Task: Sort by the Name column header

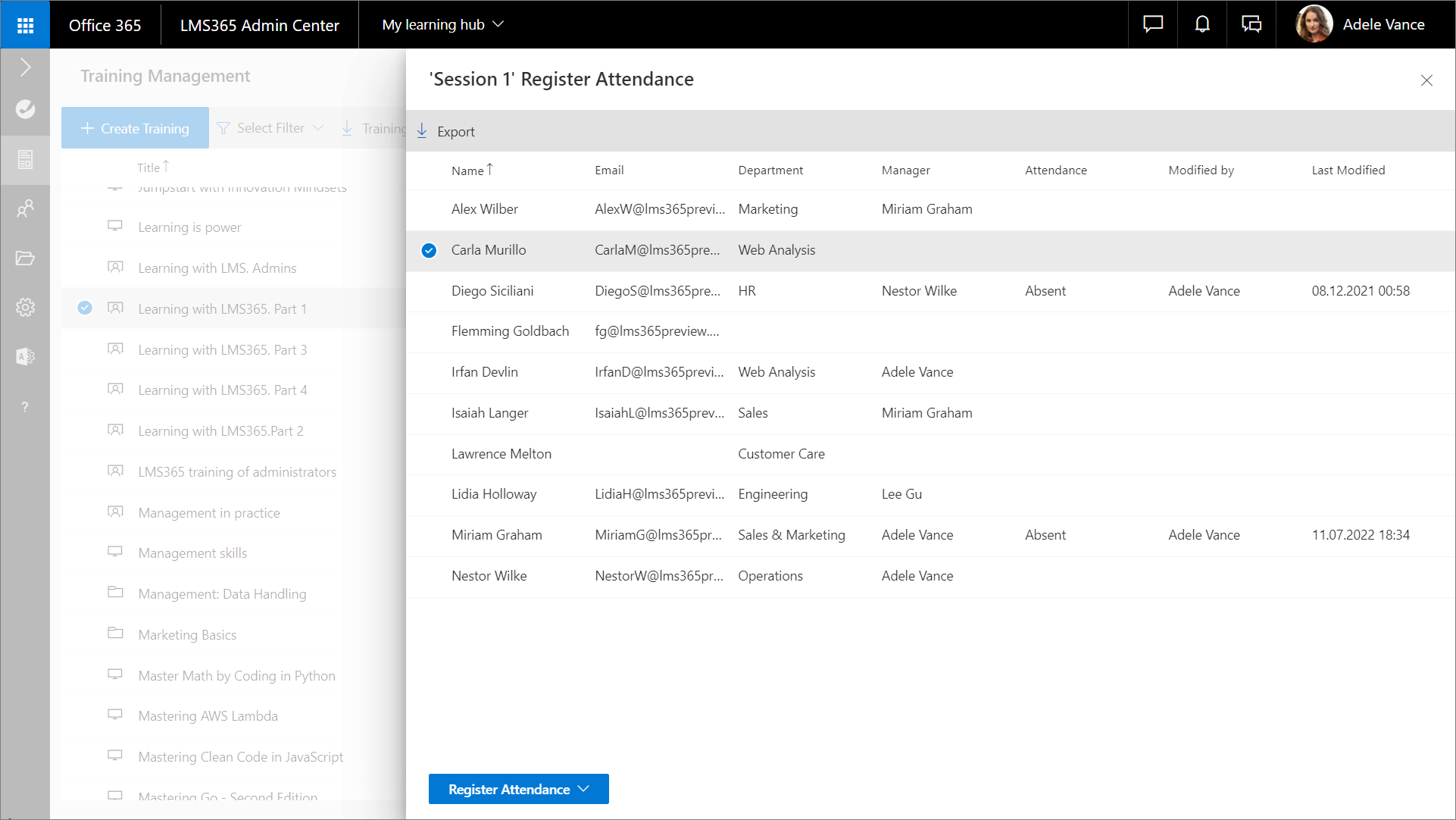Action: click(x=467, y=171)
